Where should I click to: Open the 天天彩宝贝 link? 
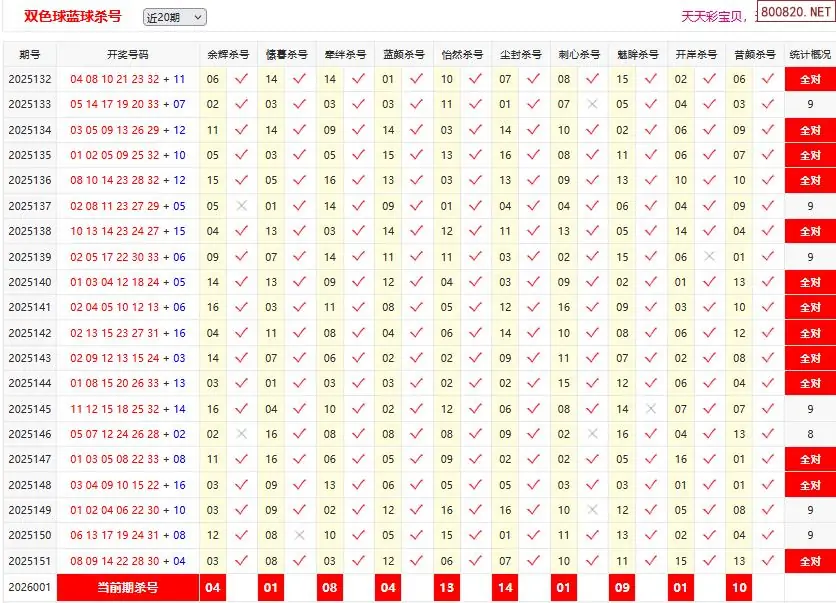click(x=711, y=17)
